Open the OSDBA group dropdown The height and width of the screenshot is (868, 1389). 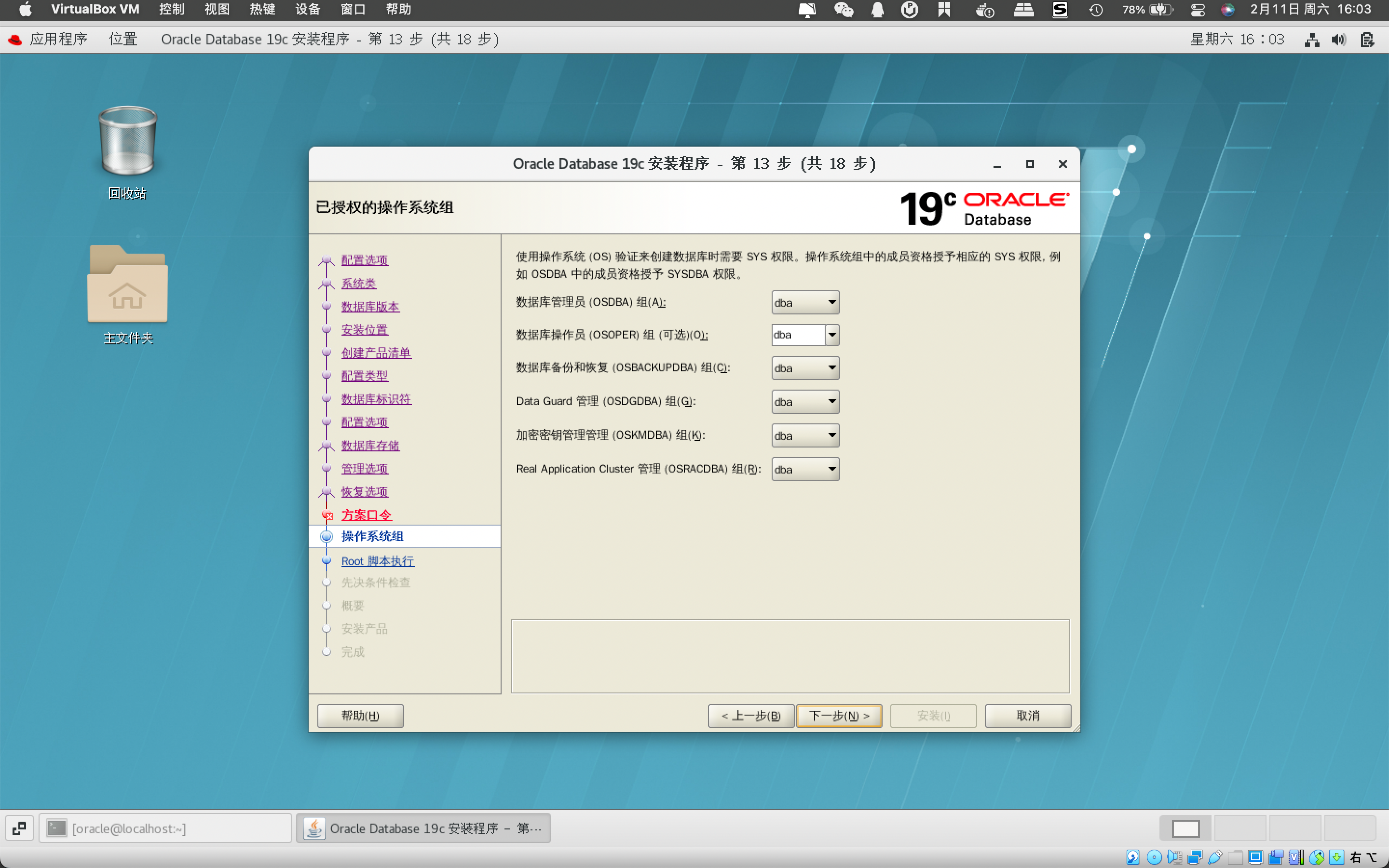coord(805,302)
